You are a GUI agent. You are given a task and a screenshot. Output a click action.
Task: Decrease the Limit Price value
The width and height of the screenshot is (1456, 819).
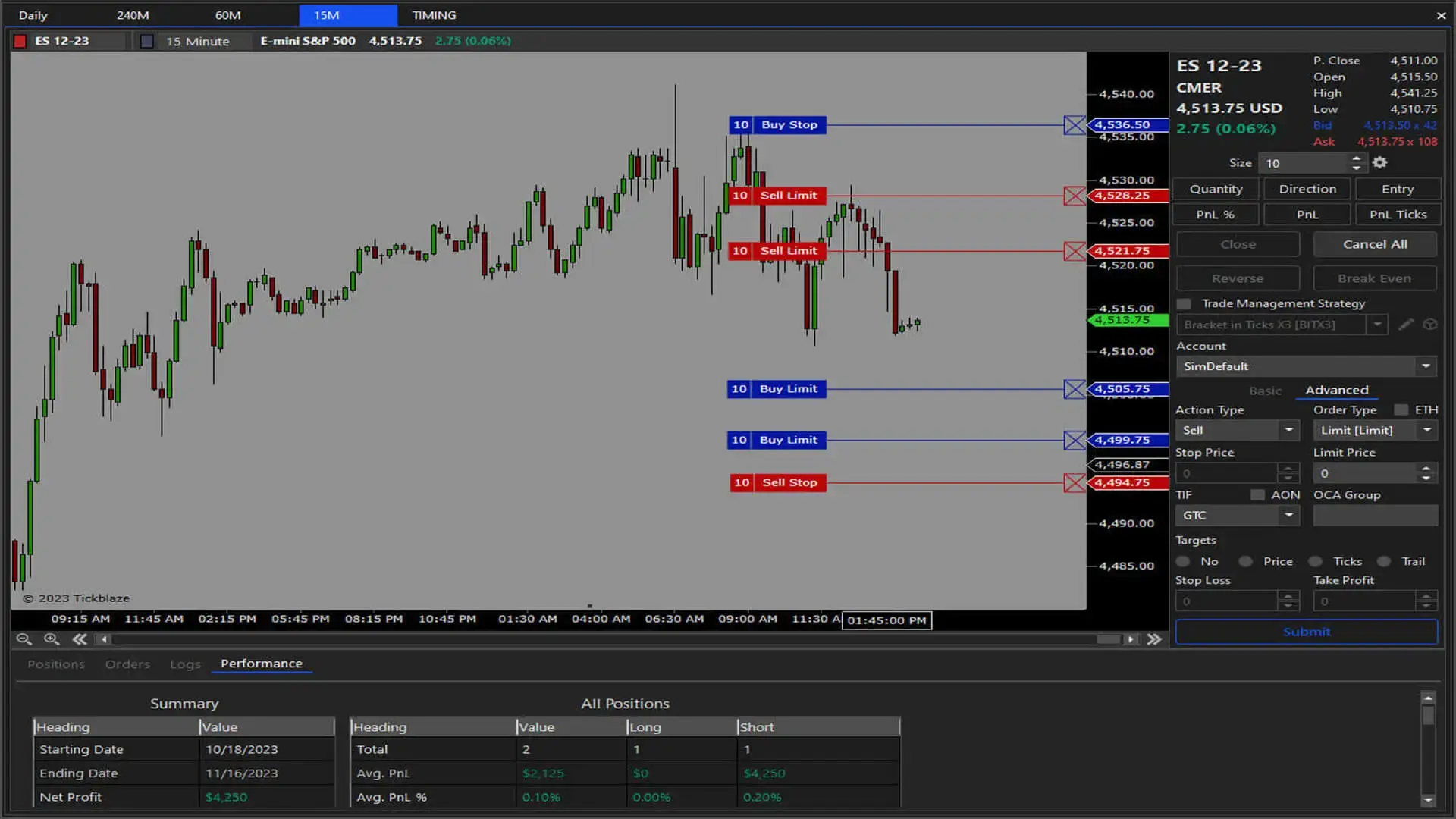1426,478
